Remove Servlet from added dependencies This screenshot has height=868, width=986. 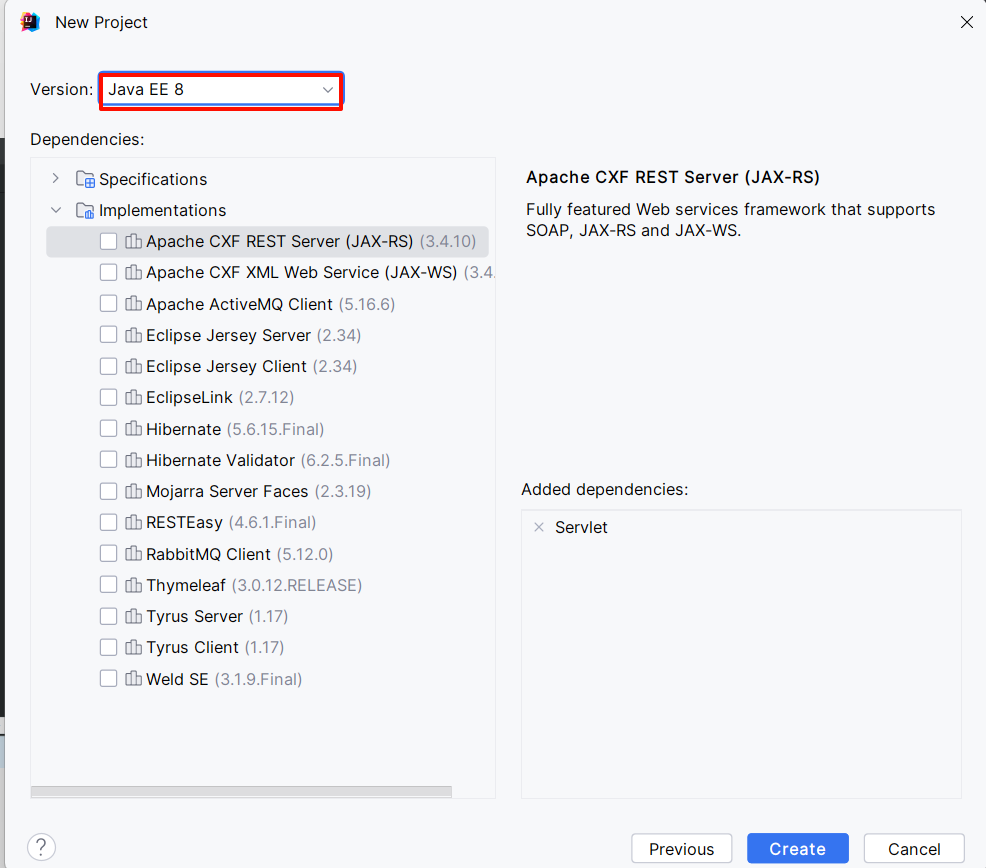coord(539,527)
